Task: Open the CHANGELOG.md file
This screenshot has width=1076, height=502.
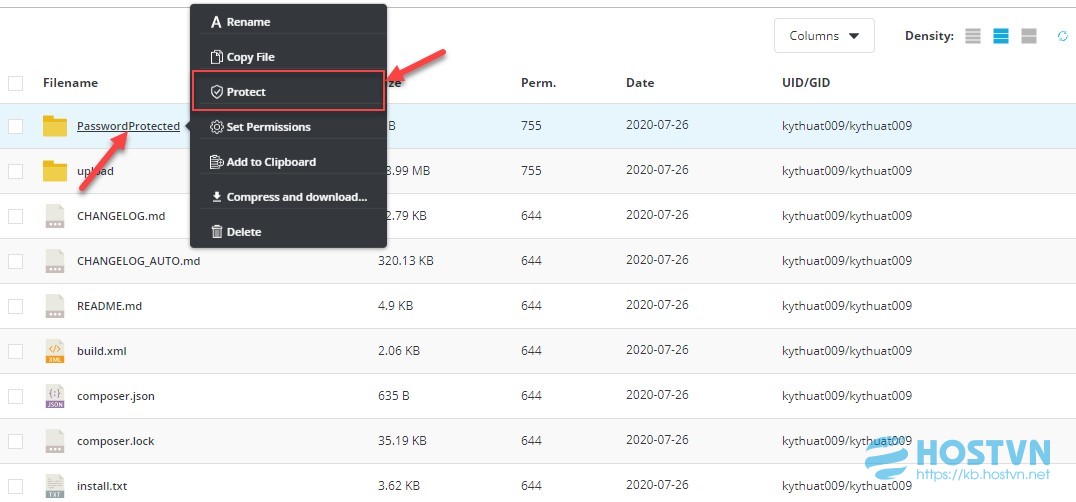Action: coord(121,215)
